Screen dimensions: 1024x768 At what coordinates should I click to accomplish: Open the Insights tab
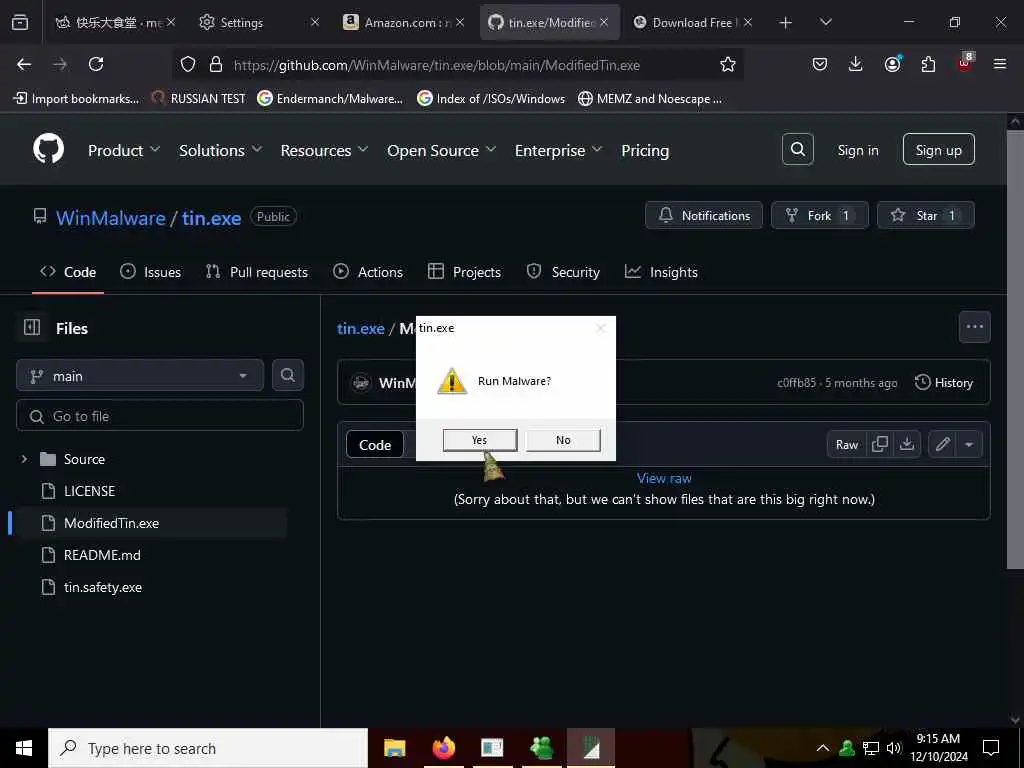coord(661,272)
